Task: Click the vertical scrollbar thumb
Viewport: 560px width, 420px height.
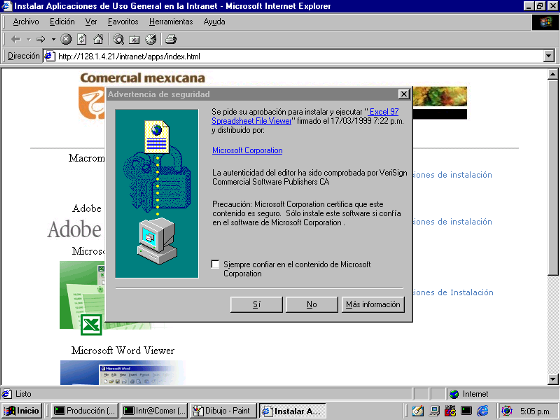Action: pyautogui.click(x=553, y=178)
